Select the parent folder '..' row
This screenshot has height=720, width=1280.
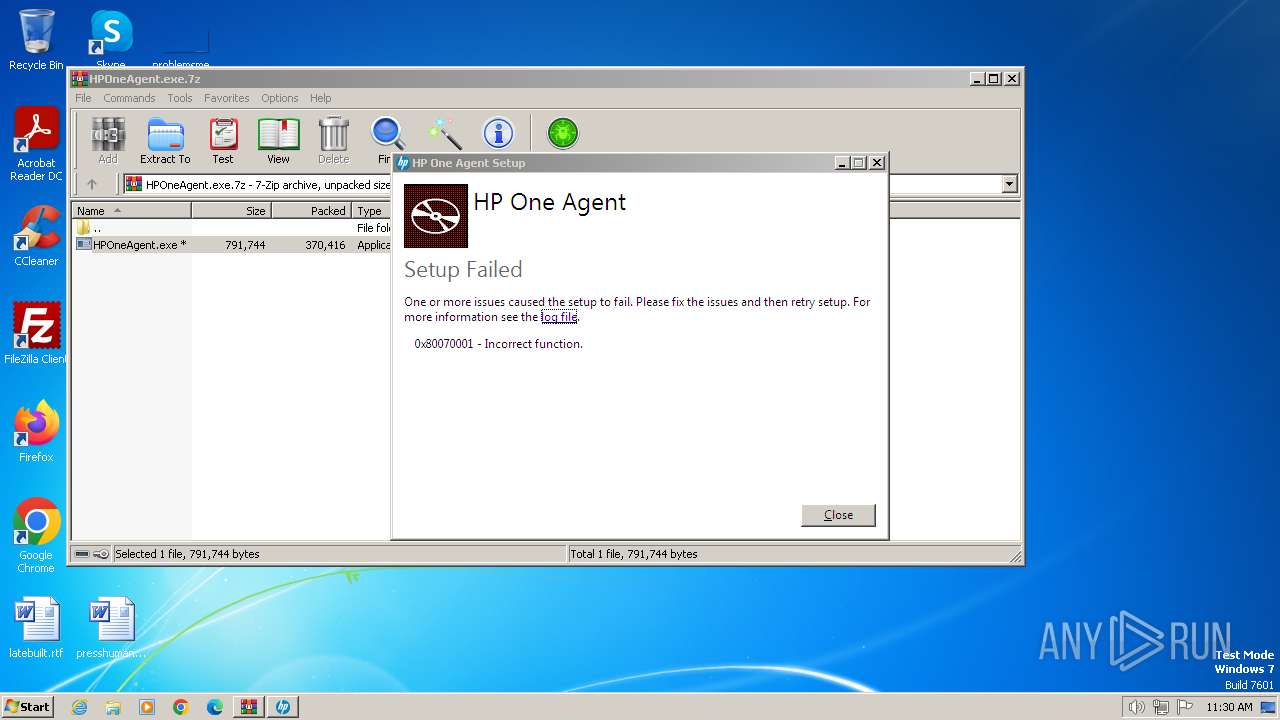232,228
